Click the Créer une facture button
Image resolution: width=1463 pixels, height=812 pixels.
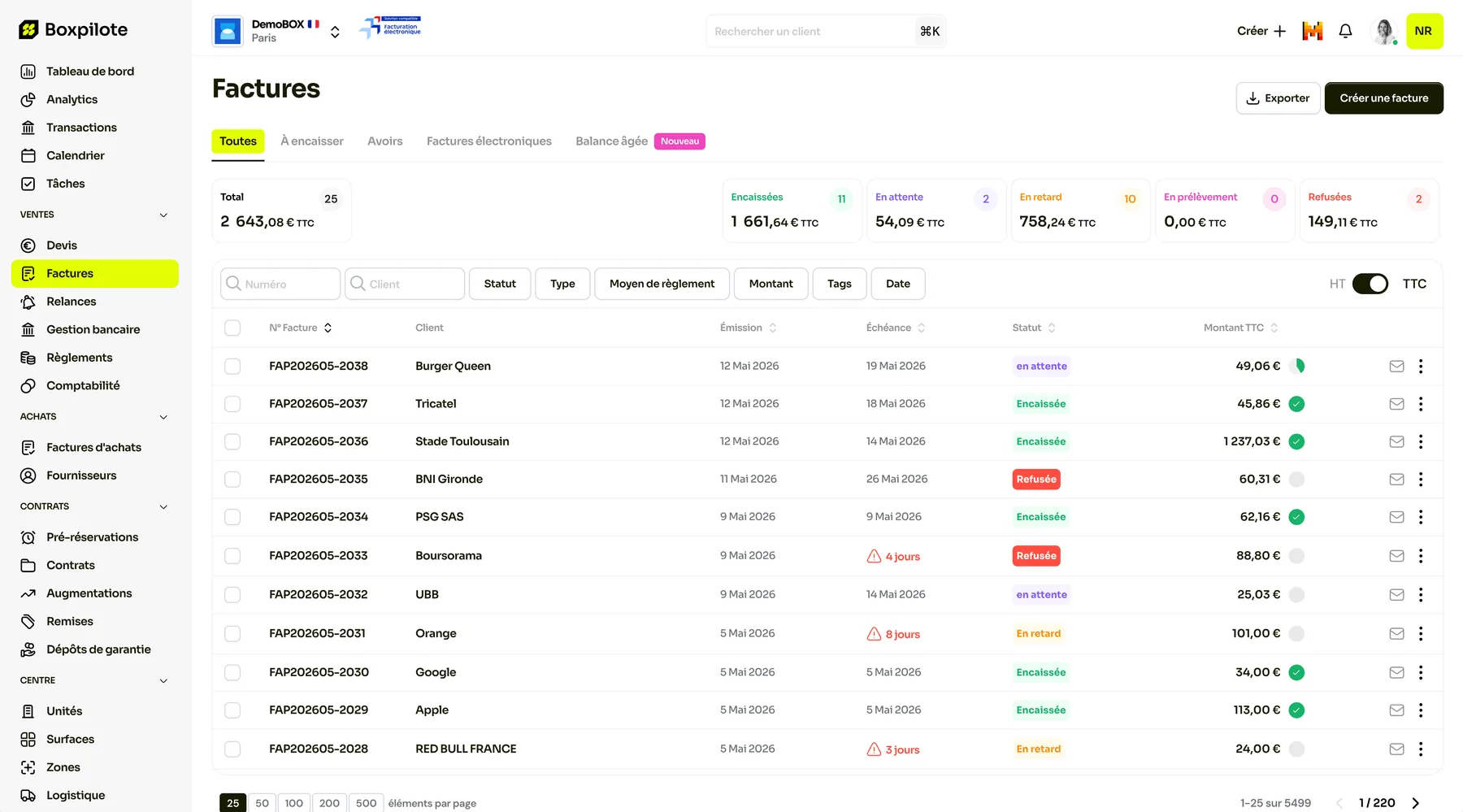click(x=1384, y=98)
